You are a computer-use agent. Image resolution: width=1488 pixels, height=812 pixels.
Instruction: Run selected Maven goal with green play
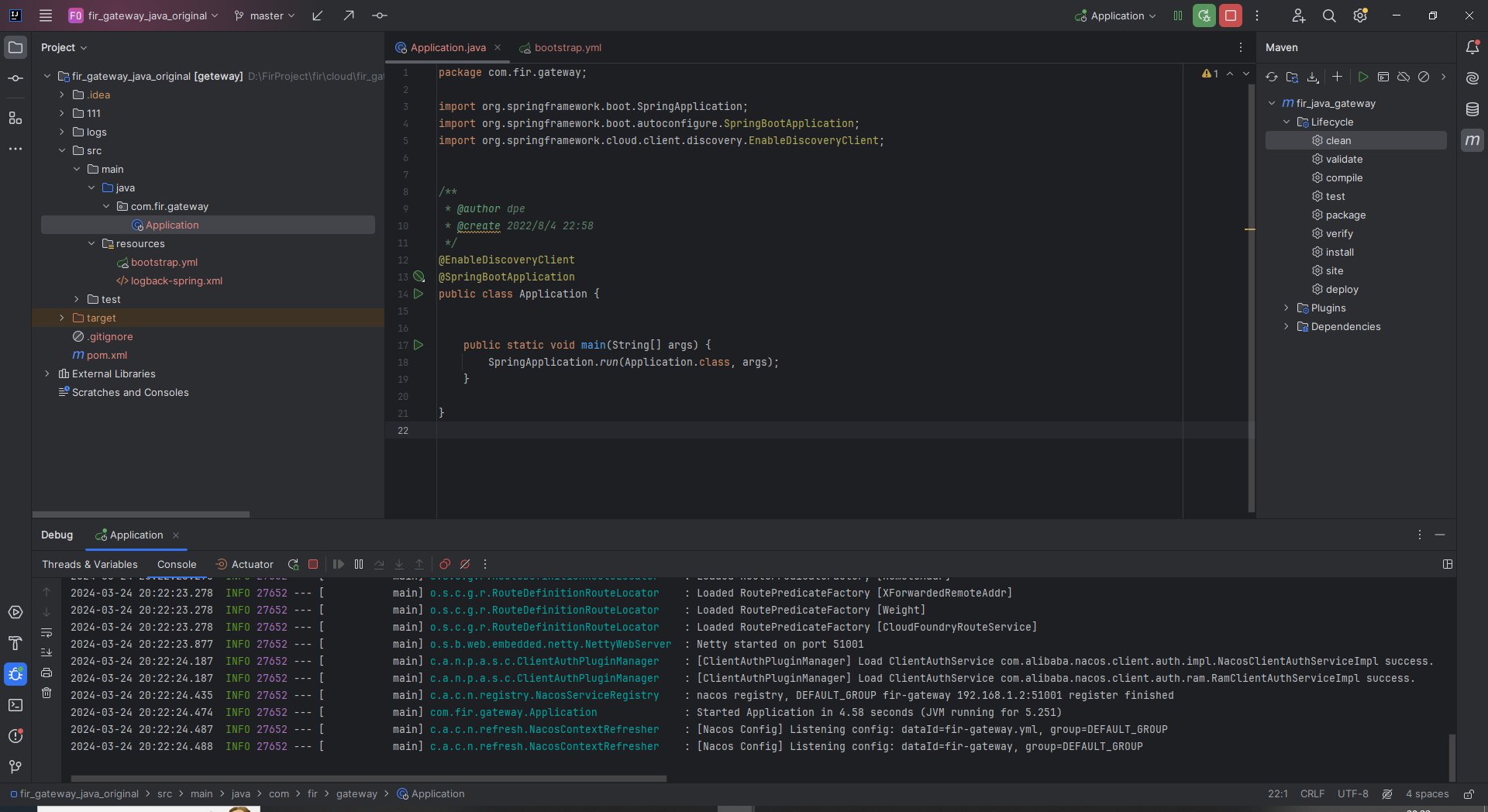point(1363,77)
